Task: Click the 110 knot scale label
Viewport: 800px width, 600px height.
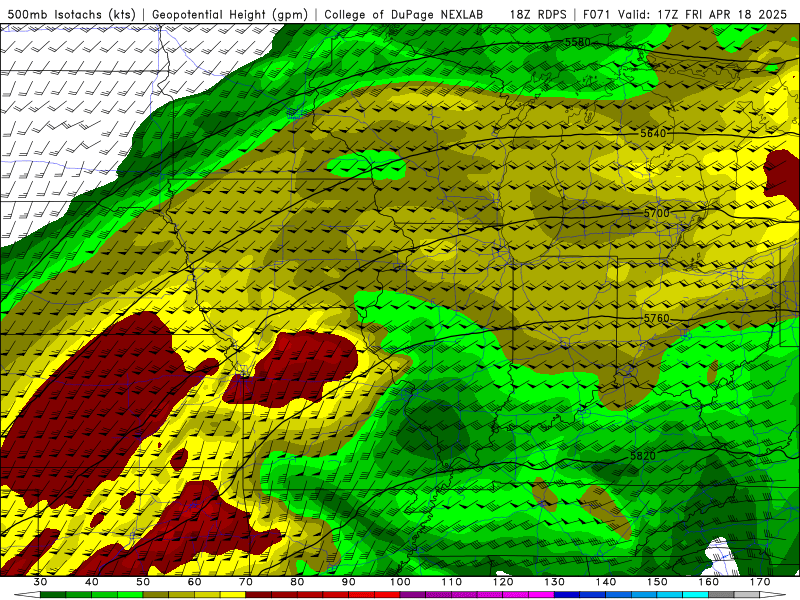Action: coord(452,582)
